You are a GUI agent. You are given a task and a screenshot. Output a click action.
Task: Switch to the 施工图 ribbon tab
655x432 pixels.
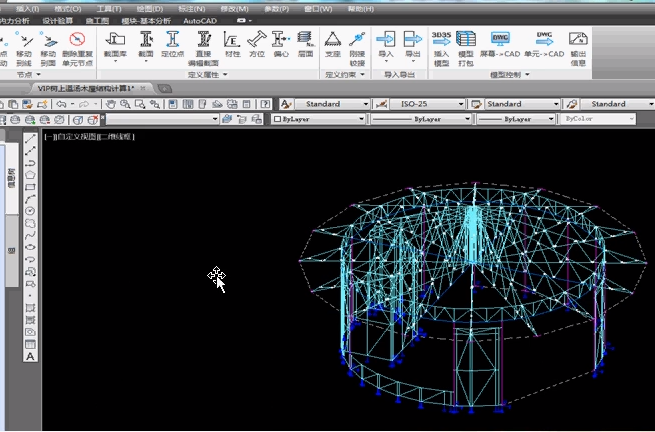point(97,20)
